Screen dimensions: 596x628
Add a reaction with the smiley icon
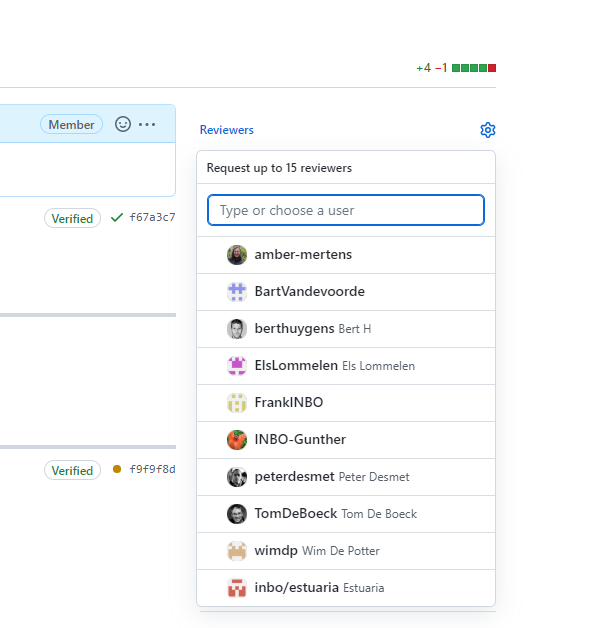point(123,124)
